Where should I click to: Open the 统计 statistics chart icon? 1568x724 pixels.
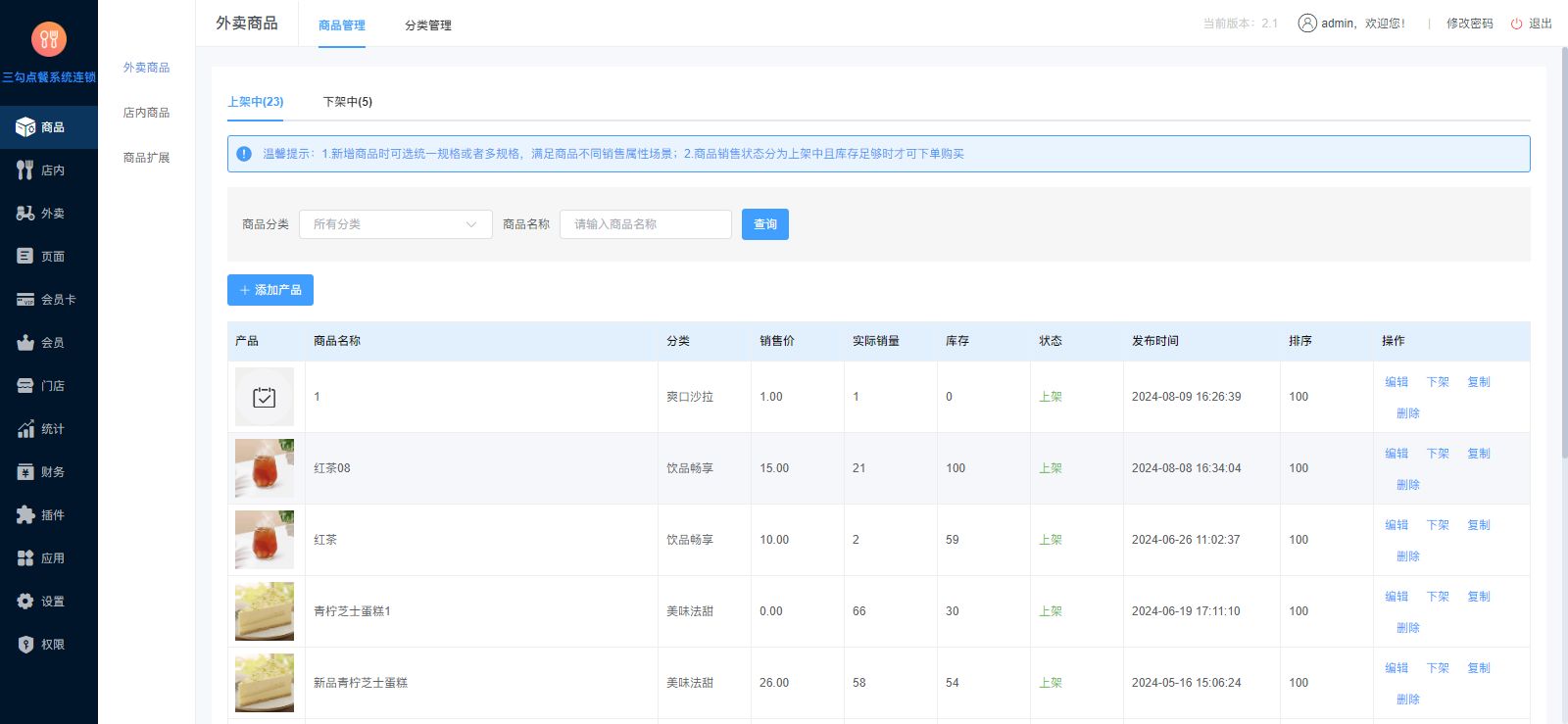25,429
